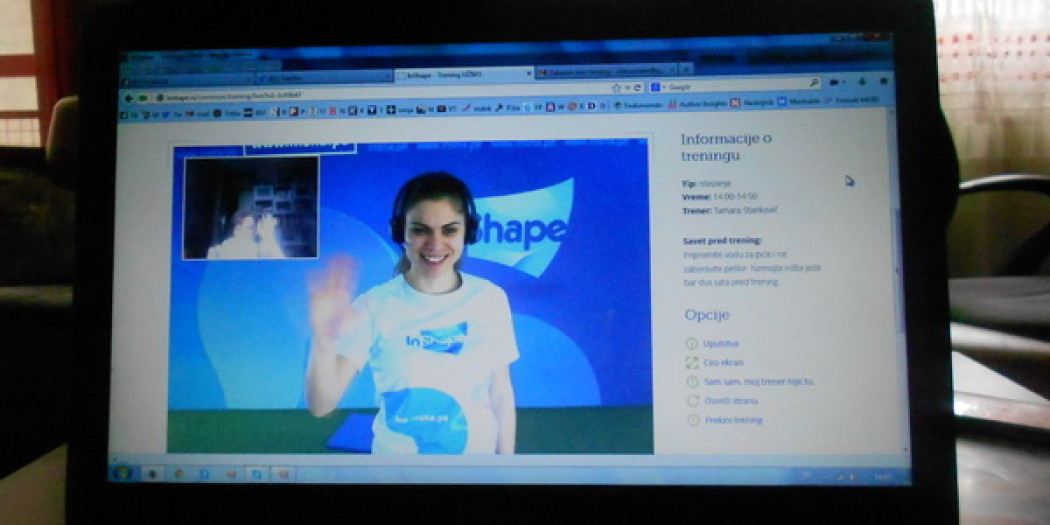Click the Ceo ekran fullscreen icon
This screenshot has width=1050, height=525.
click(x=692, y=362)
